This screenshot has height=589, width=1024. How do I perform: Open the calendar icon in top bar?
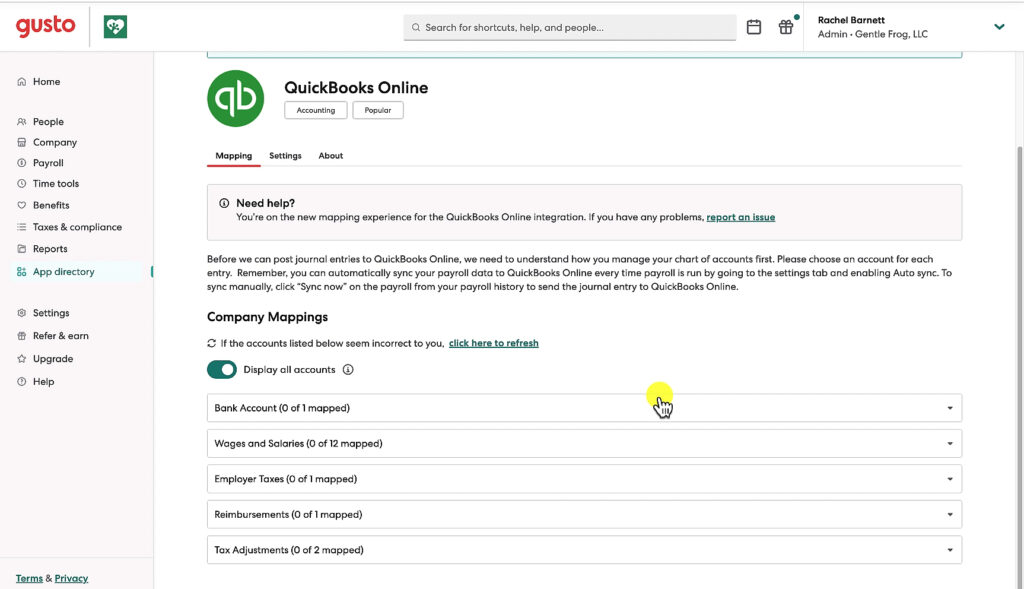[x=754, y=27]
